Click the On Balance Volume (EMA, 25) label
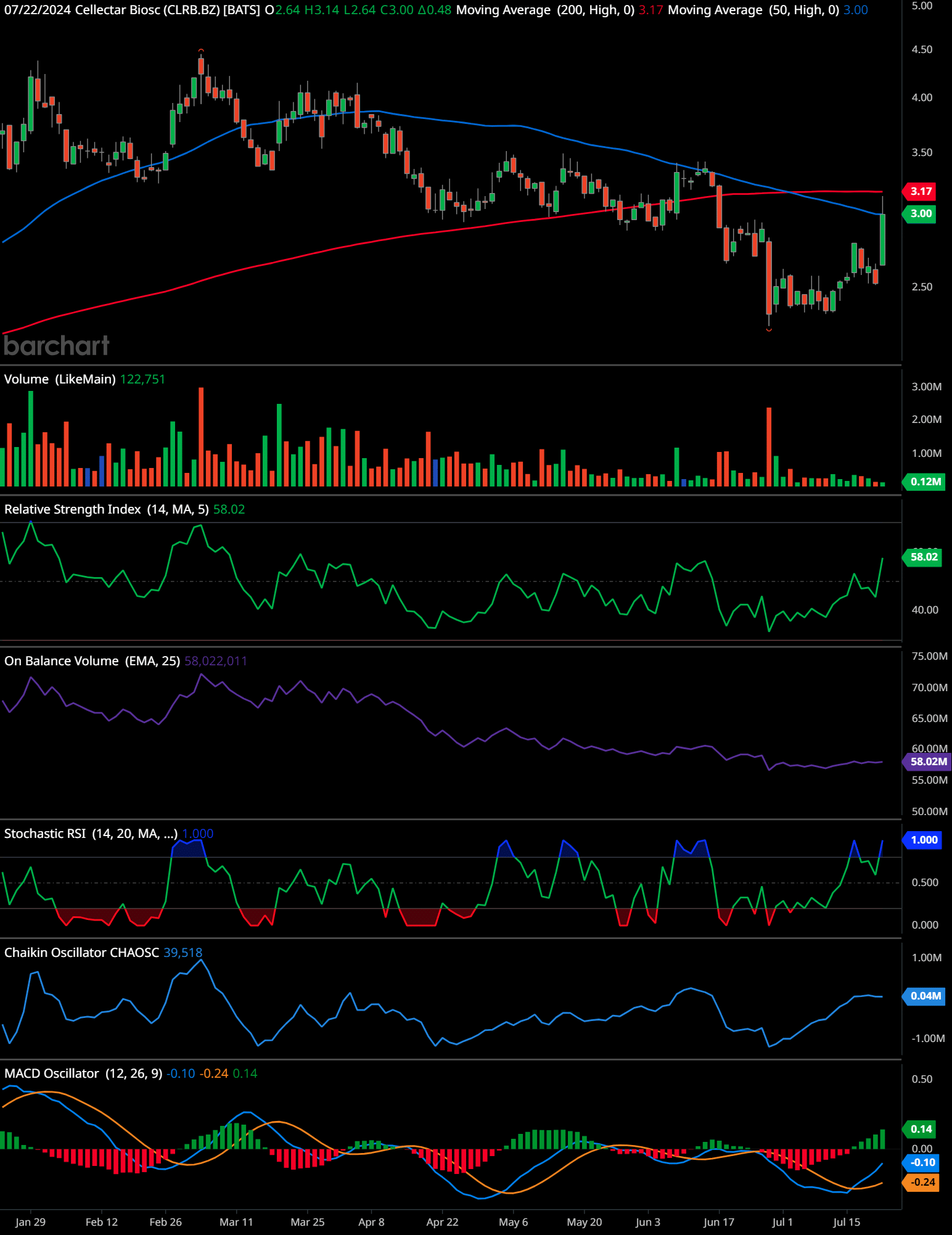 [92, 661]
